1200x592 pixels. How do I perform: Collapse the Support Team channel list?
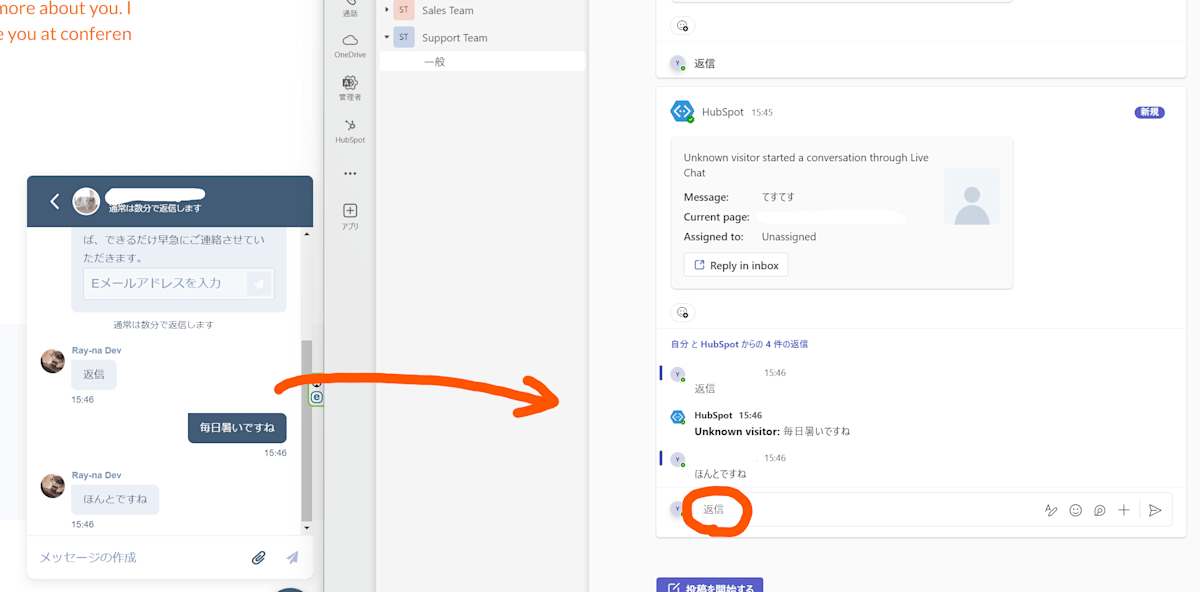pyautogui.click(x=387, y=37)
